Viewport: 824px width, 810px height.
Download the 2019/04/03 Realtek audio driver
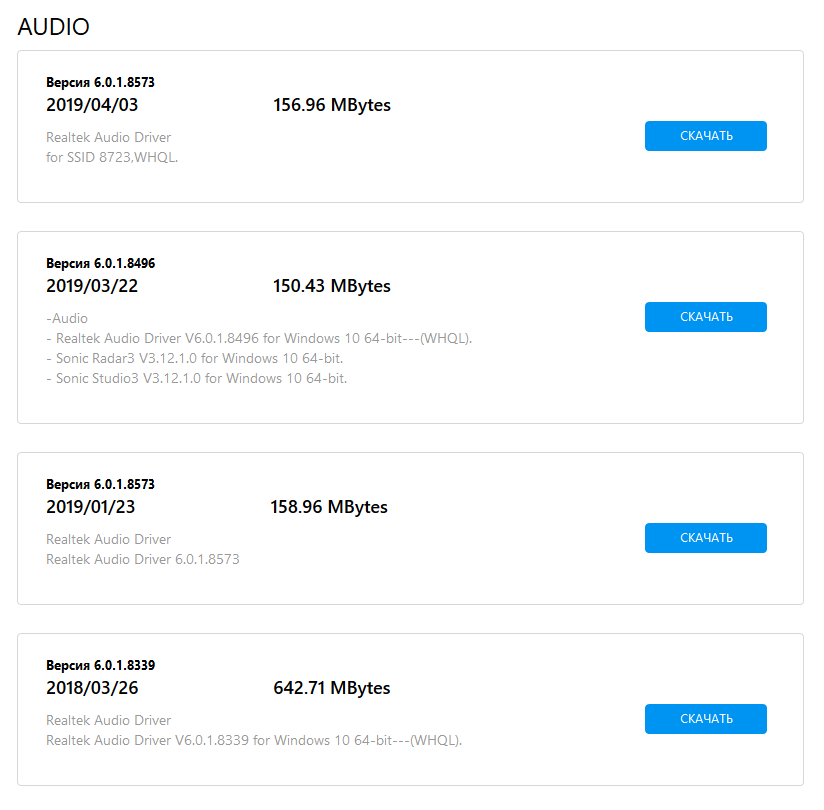point(705,136)
